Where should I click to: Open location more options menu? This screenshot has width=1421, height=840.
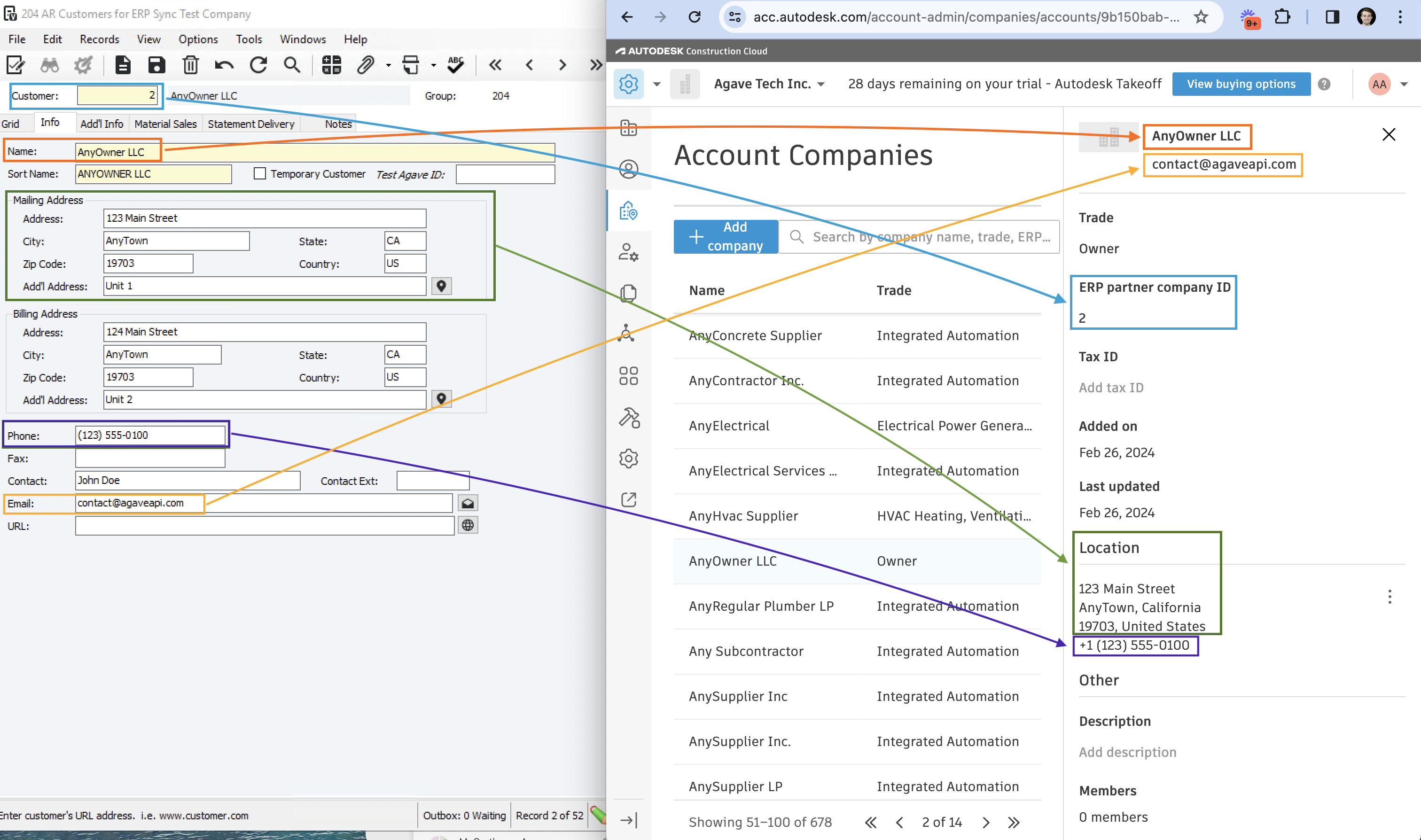(x=1390, y=597)
